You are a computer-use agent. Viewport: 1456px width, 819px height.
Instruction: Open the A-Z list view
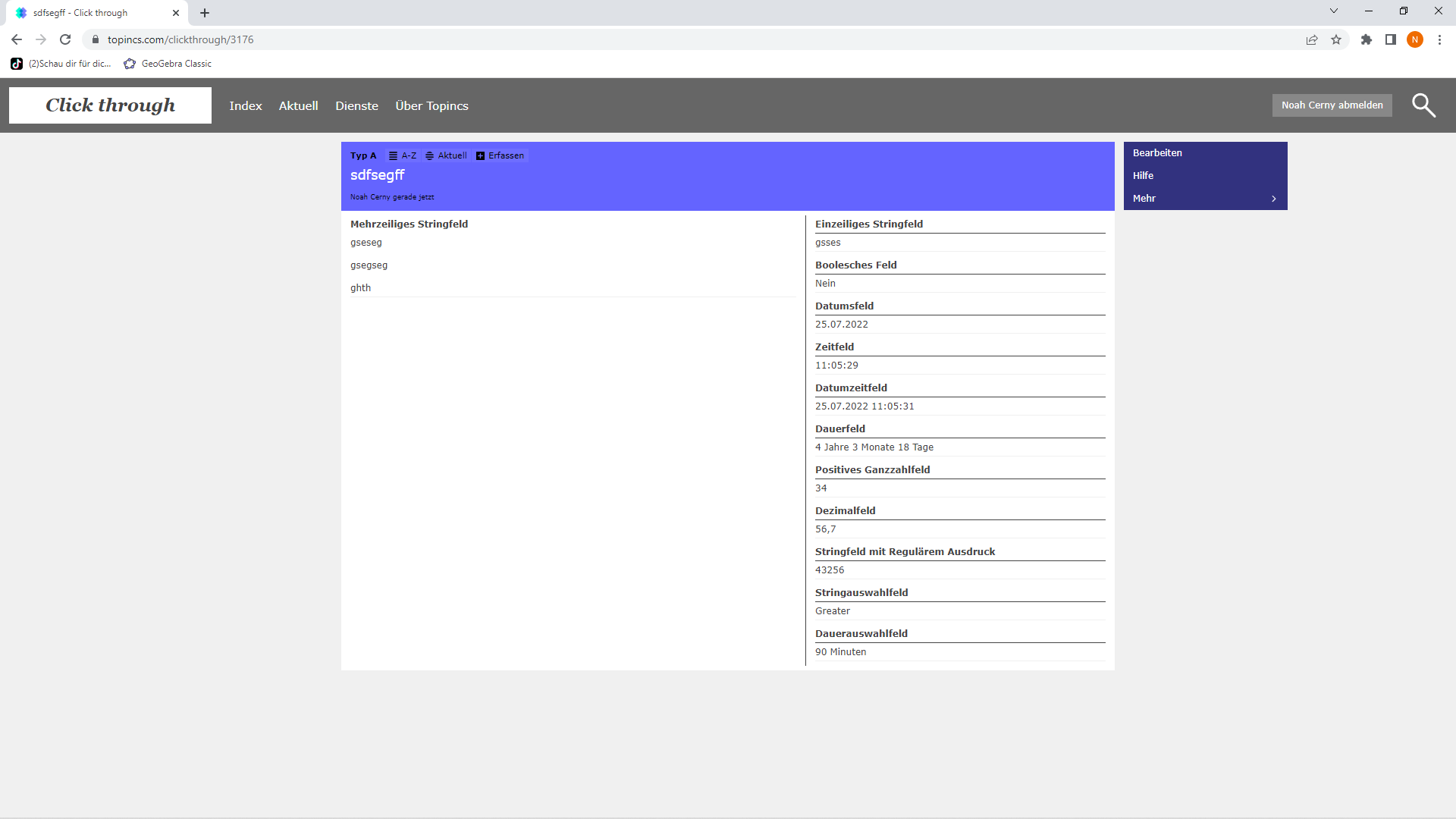pyautogui.click(x=403, y=155)
